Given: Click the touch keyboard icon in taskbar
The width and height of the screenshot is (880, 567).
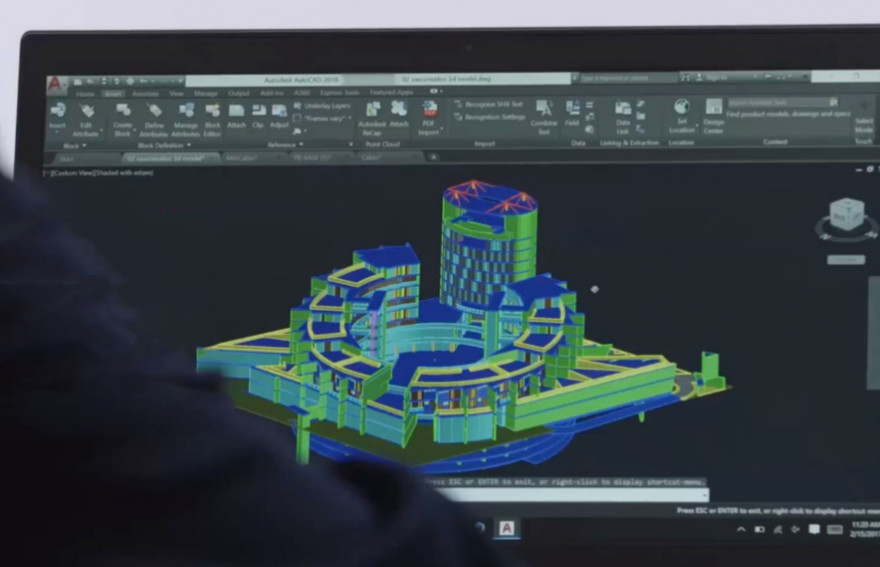Looking at the screenshot, I should tap(835, 529).
